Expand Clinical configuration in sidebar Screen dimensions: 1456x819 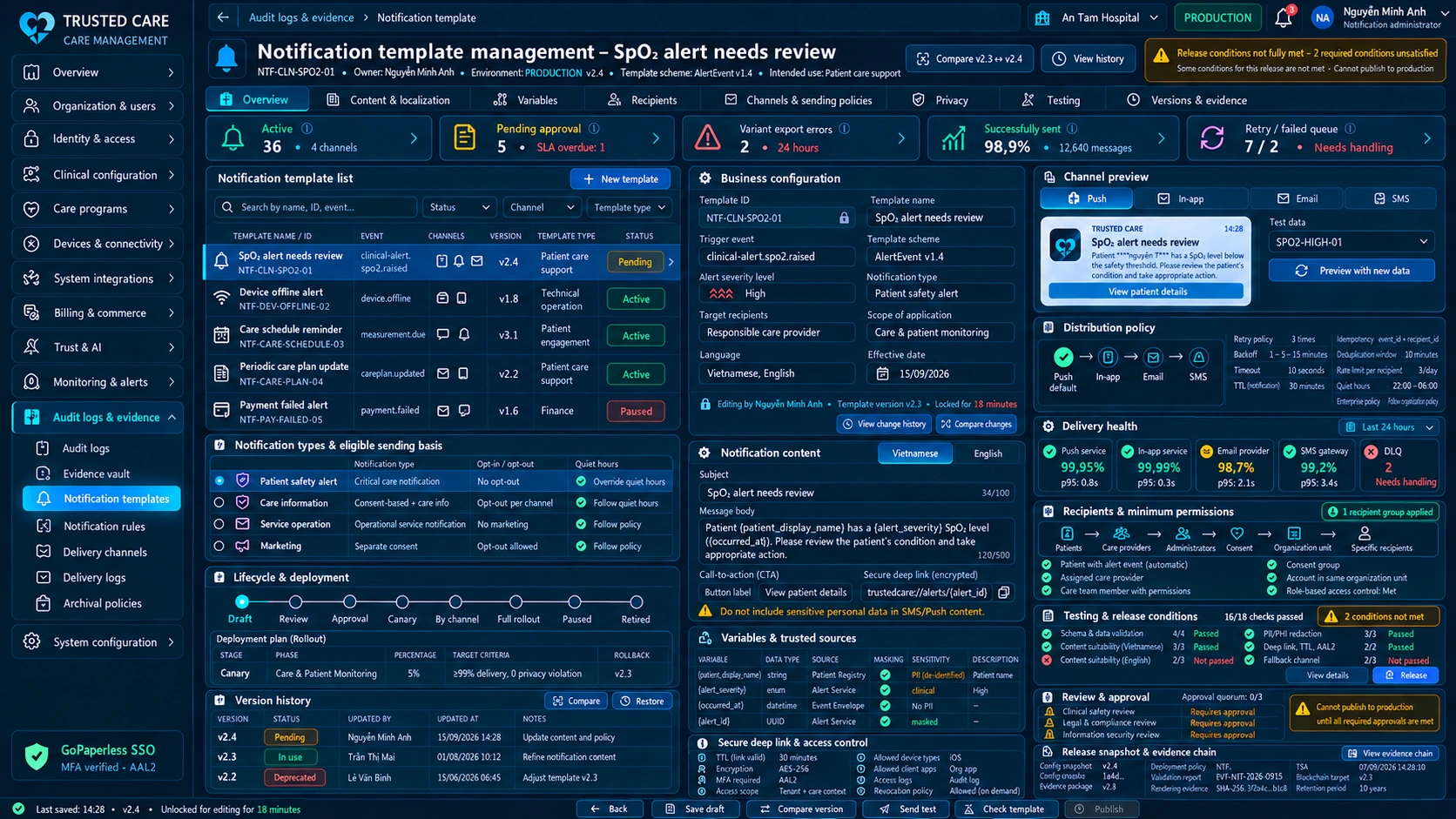pyautogui.click(x=98, y=175)
